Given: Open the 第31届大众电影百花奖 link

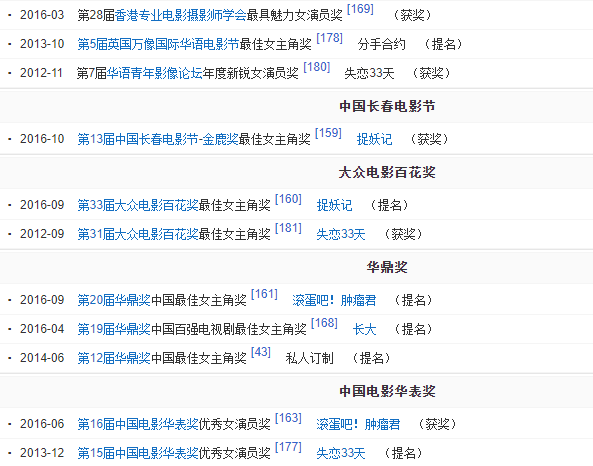Looking at the screenshot, I should (138, 234).
